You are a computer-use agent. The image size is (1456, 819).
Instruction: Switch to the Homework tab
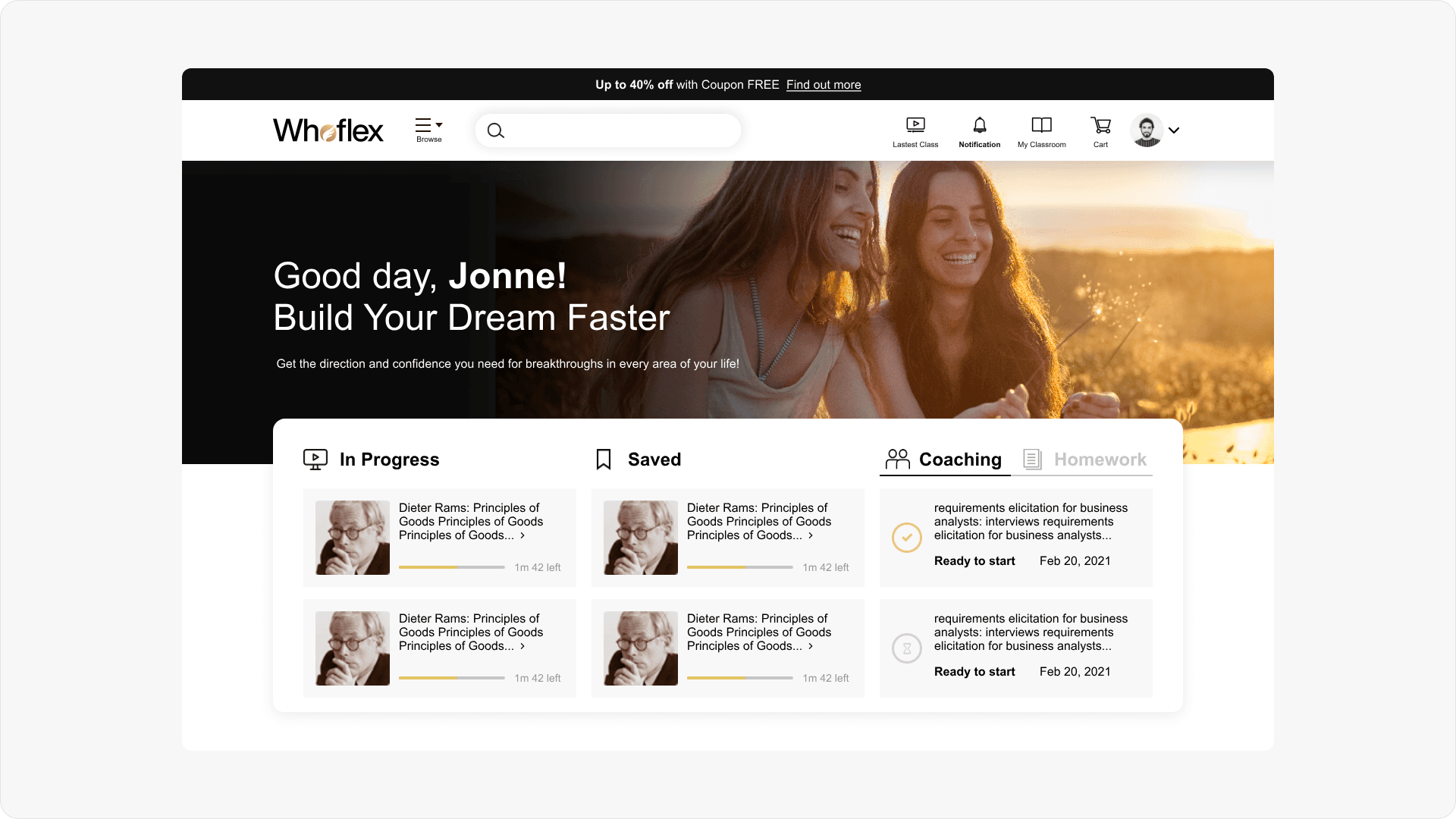1084,460
